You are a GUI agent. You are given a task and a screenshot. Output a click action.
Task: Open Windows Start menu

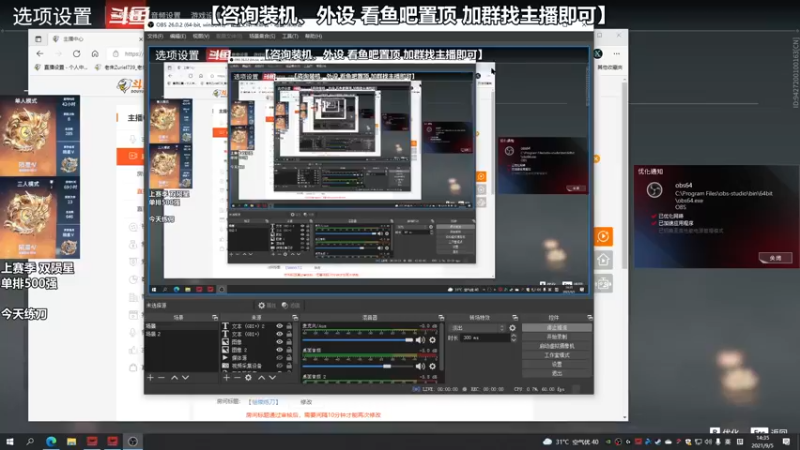tap(10, 441)
